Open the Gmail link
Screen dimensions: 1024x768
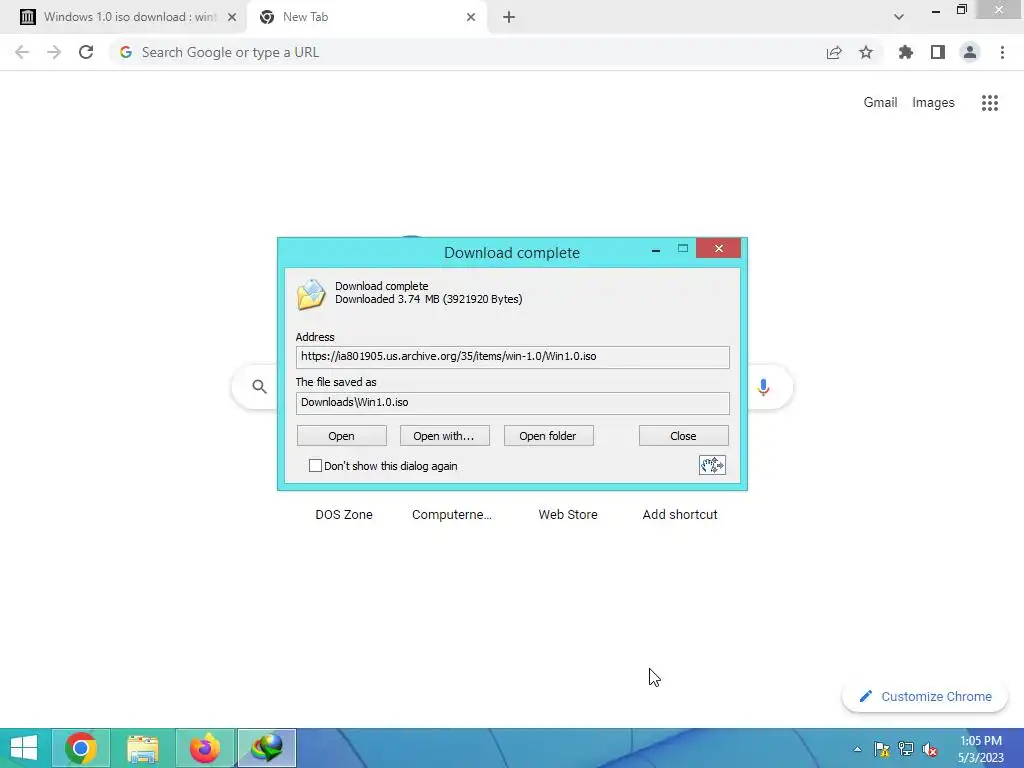[x=880, y=103]
